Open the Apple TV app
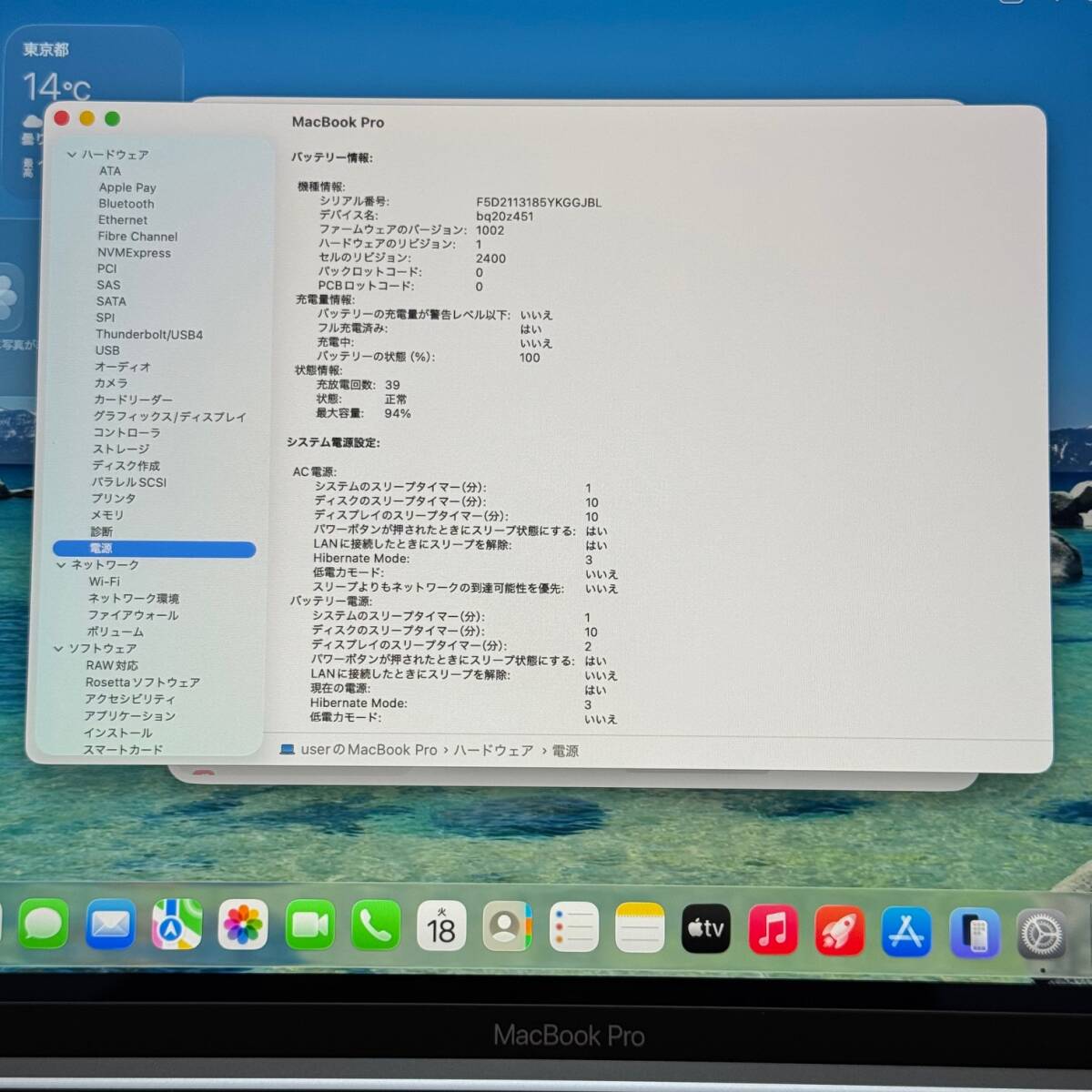The height and width of the screenshot is (1092, 1092). tap(706, 927)
